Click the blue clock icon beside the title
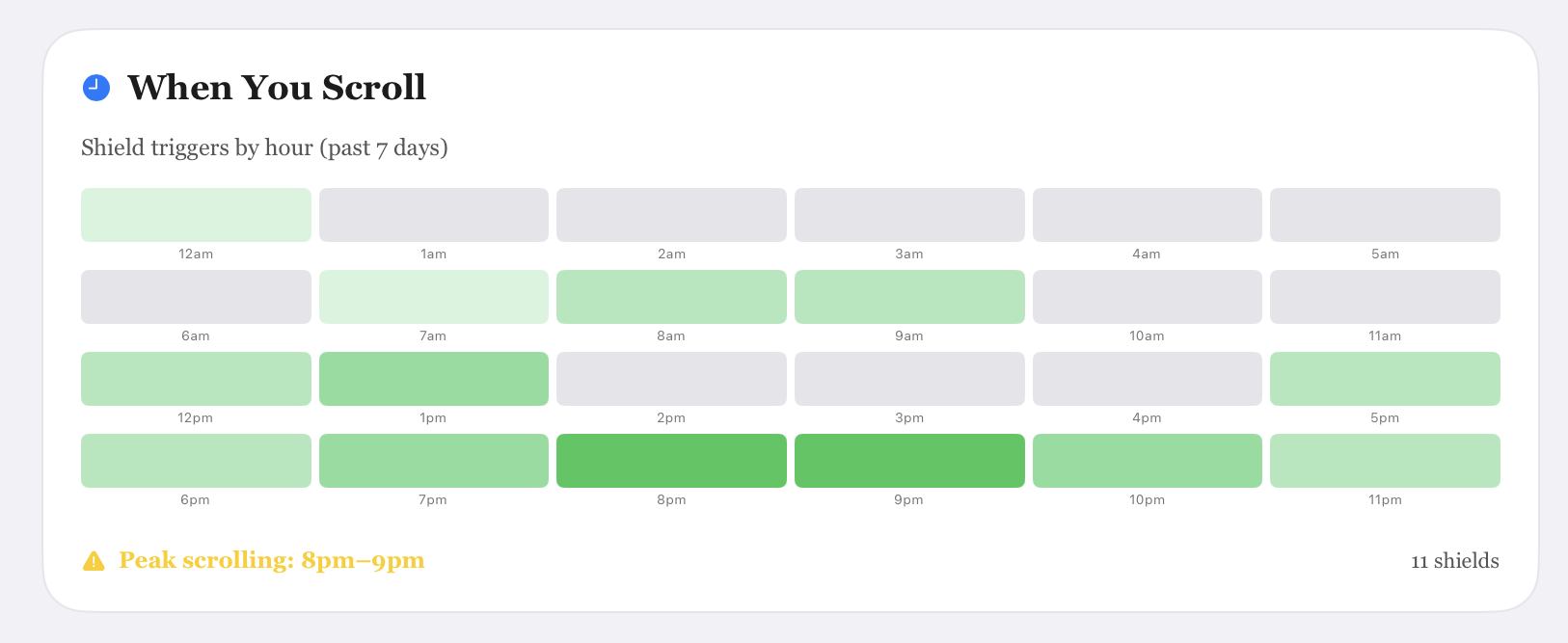Viewport: 1568px width, 643px height. click(96, 88)
